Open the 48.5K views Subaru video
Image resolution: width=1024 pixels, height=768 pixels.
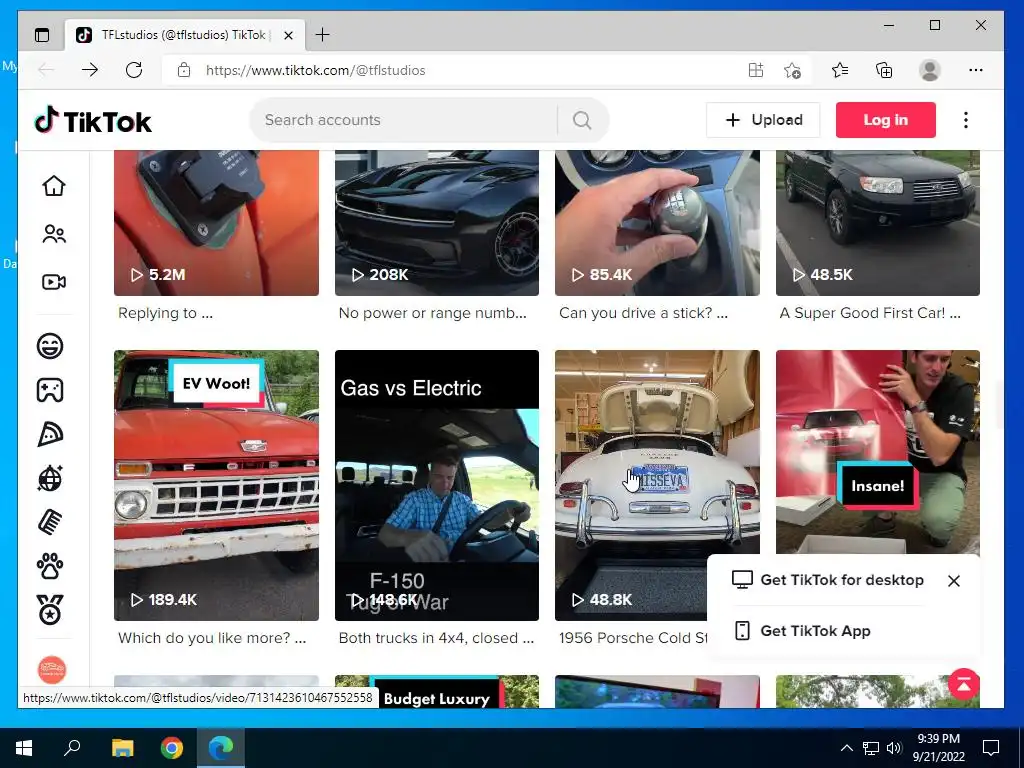pos(878,222)
